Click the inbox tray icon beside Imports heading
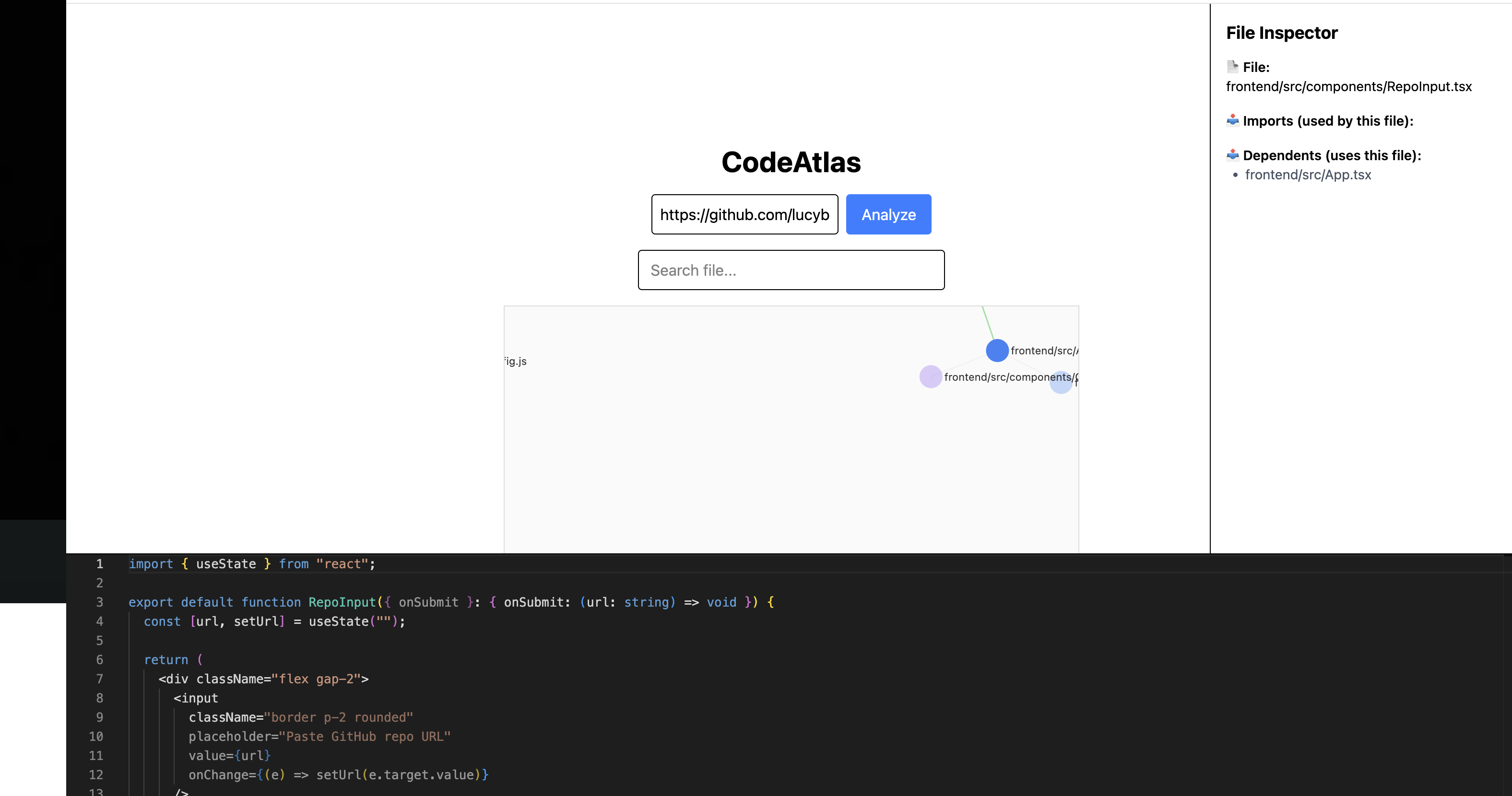1512x796 pixels. [x=1233, y=120]
